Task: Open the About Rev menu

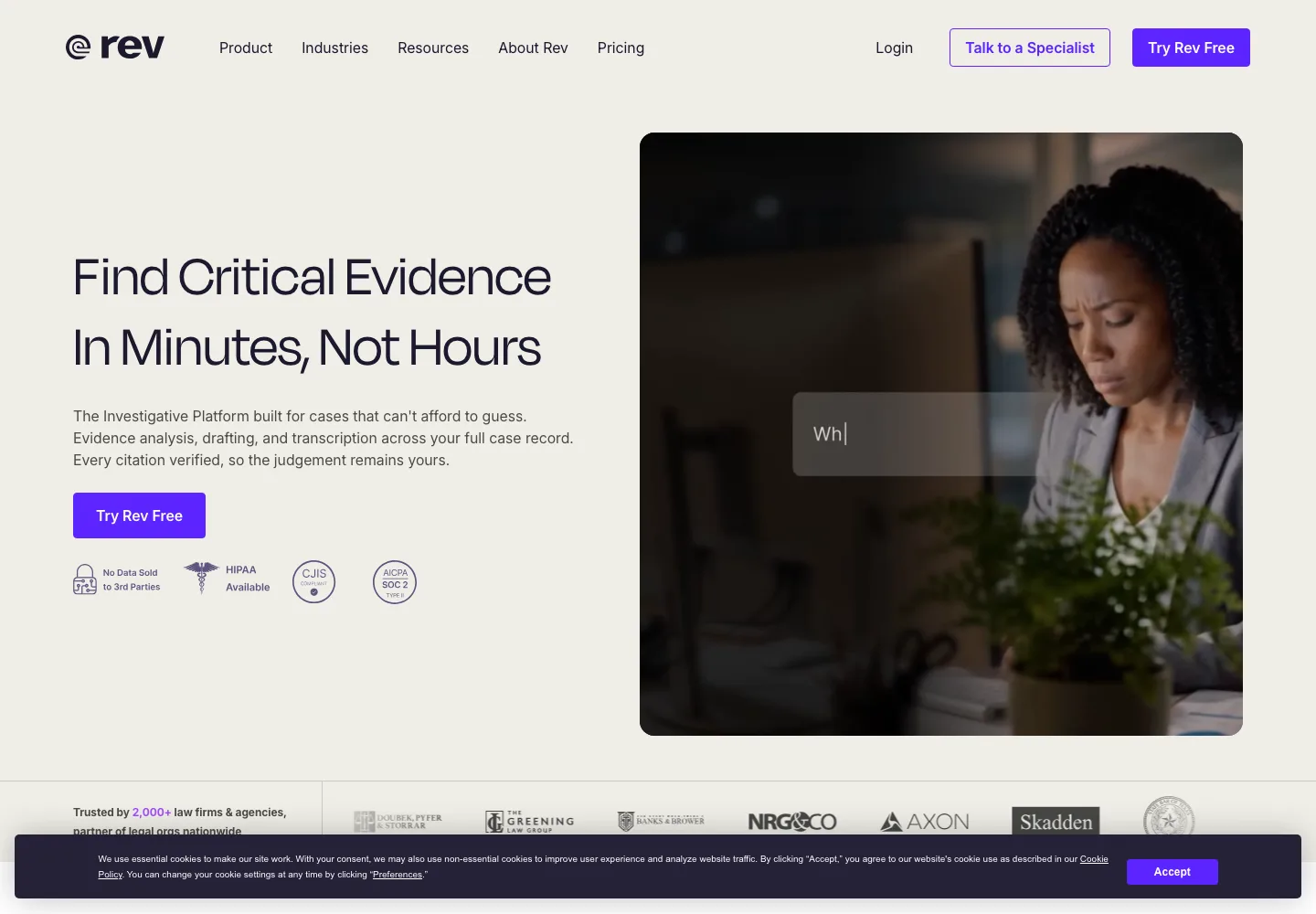Action: pos(533,48)
